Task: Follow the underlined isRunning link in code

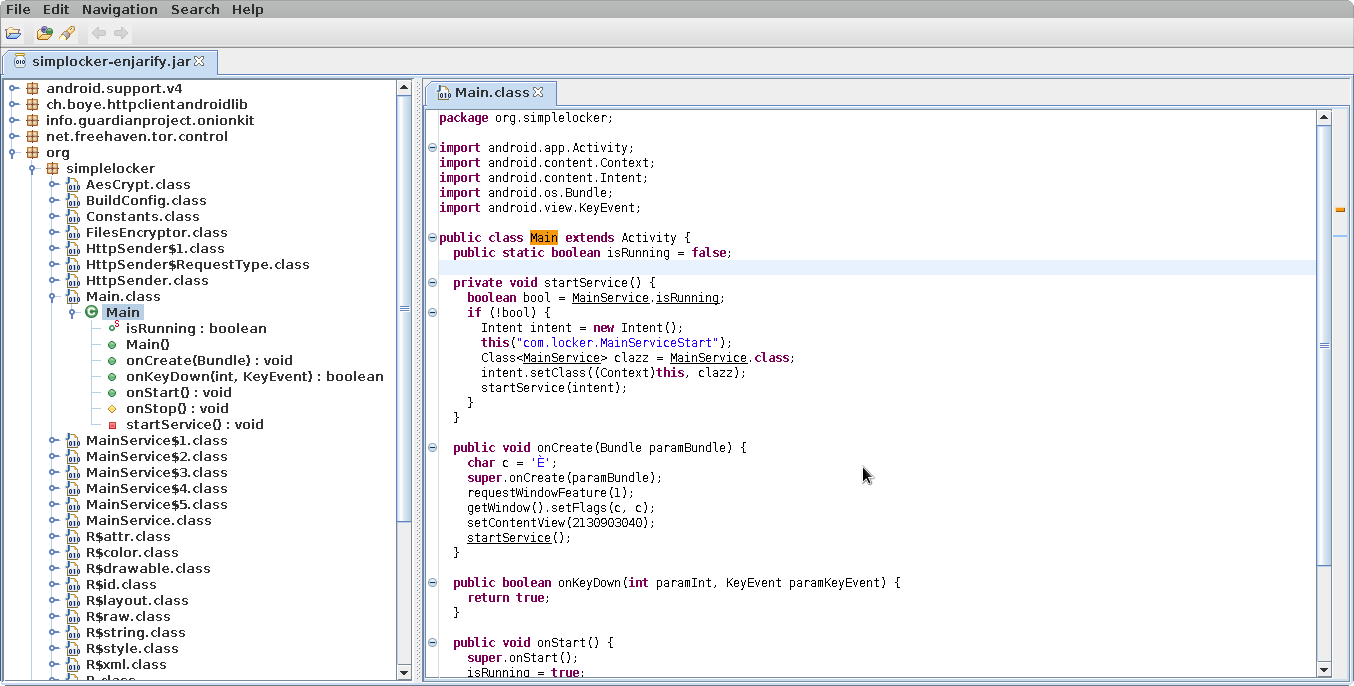Action: [x=687, y=298]
